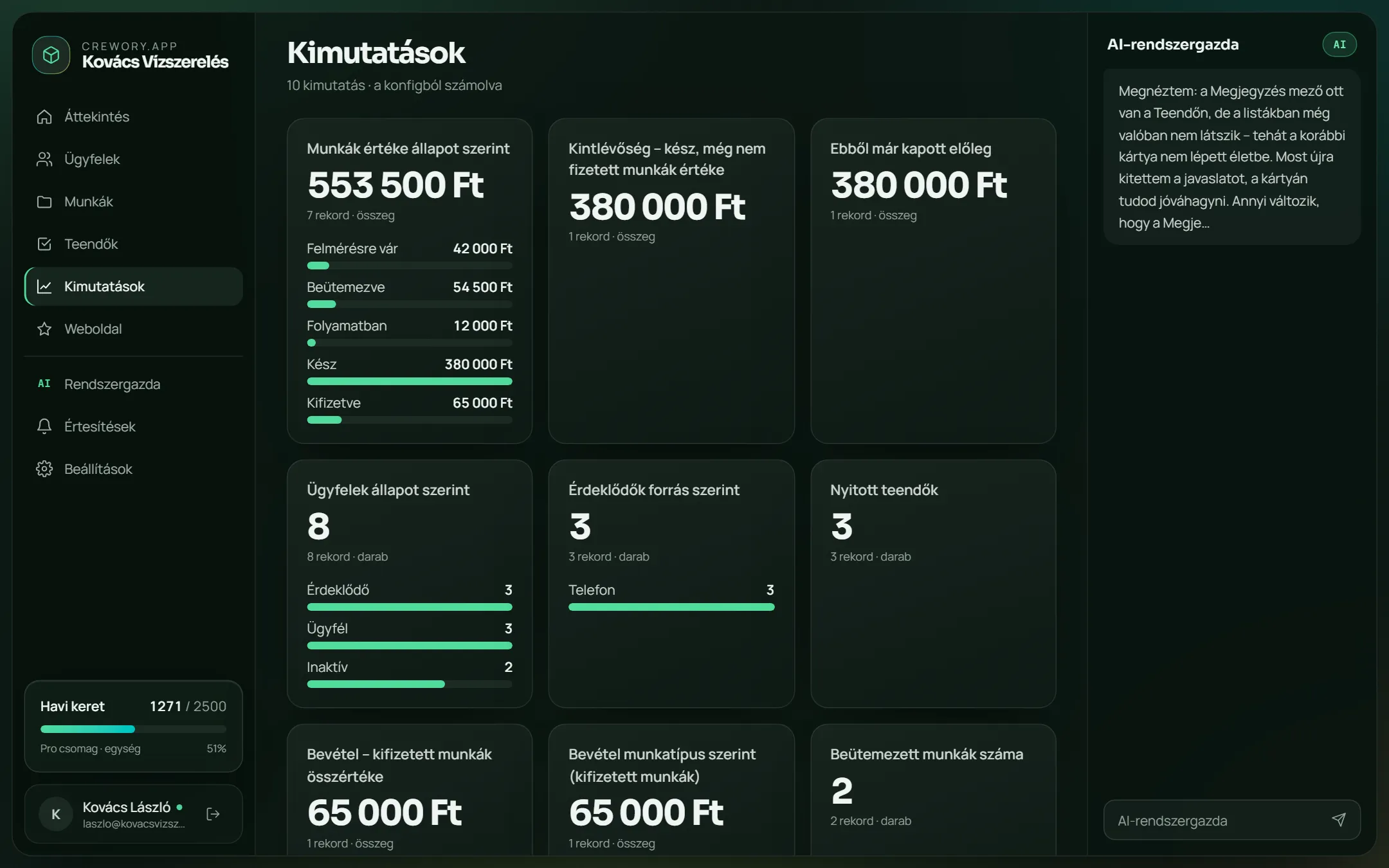
Task: Click the Weboldal star icon
Action: click(x=44, y=329)
